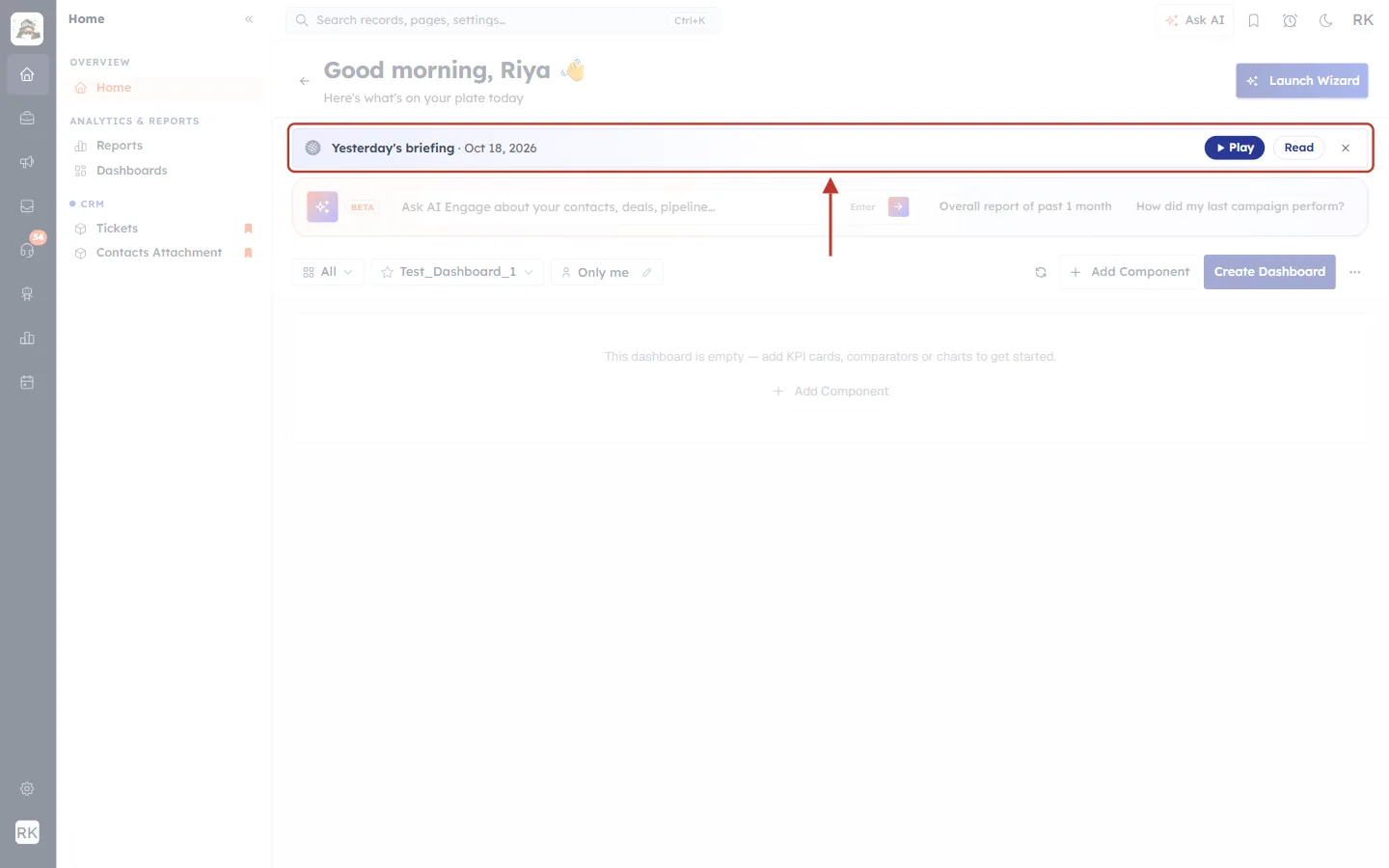Screen dimensions: 1389x868
Task: Click the back arrow beside greeting
Action: pos(305,81)
